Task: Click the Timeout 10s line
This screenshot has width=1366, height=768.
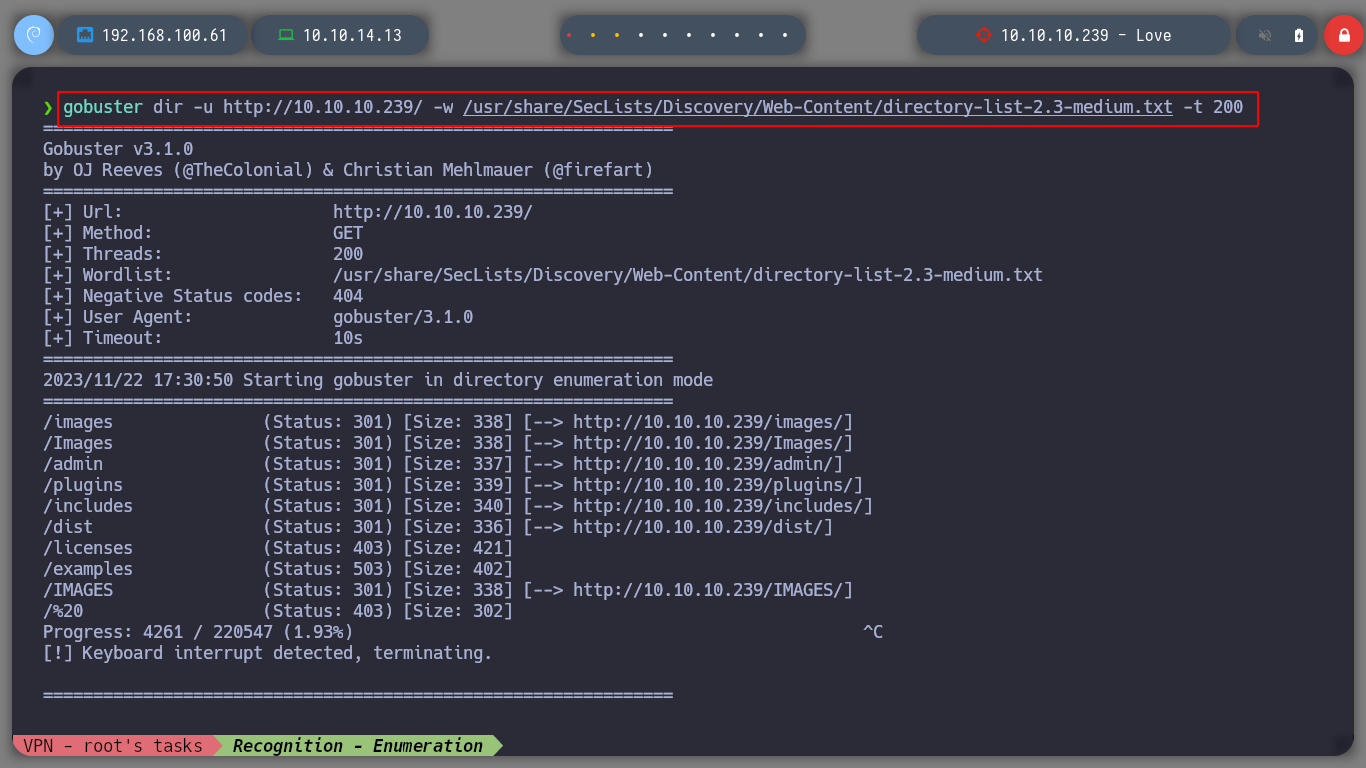Action: click(203, 338)
